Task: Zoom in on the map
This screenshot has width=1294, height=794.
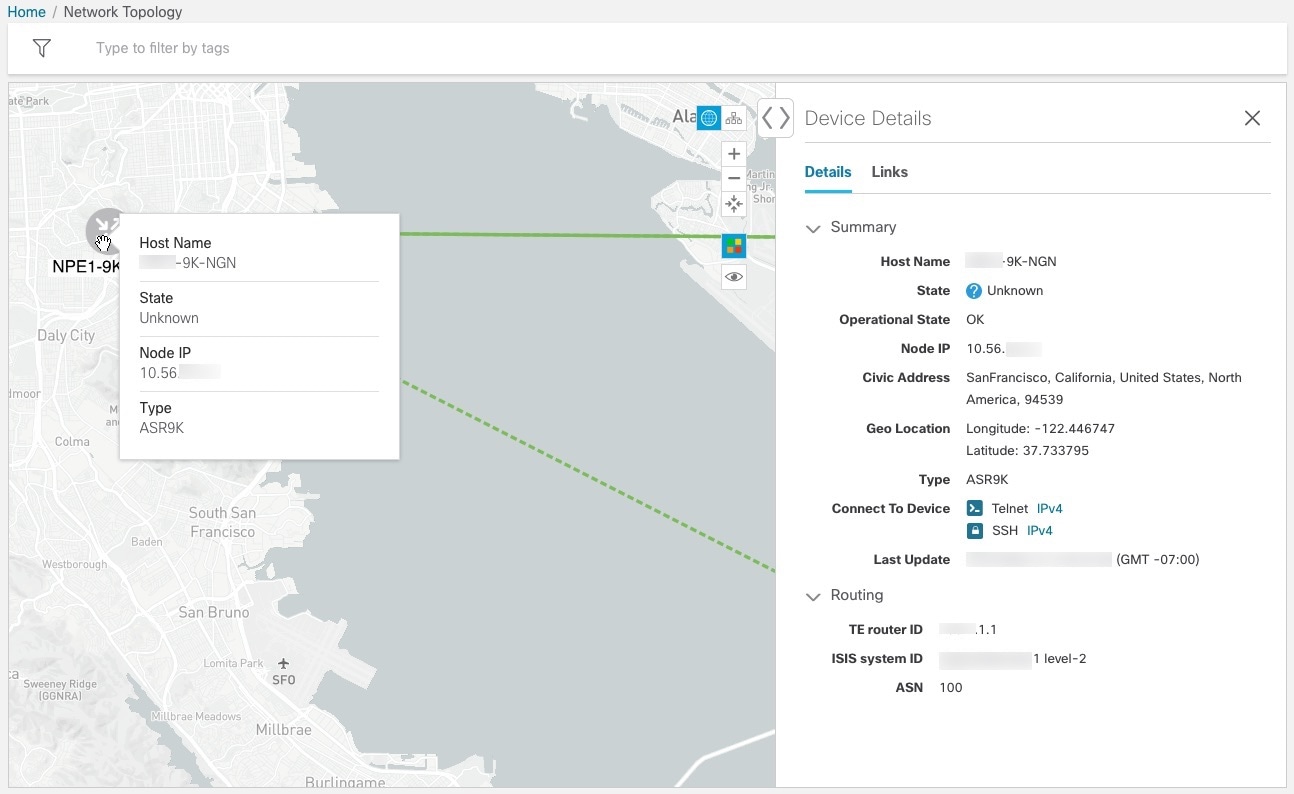Action: [734, 154]
